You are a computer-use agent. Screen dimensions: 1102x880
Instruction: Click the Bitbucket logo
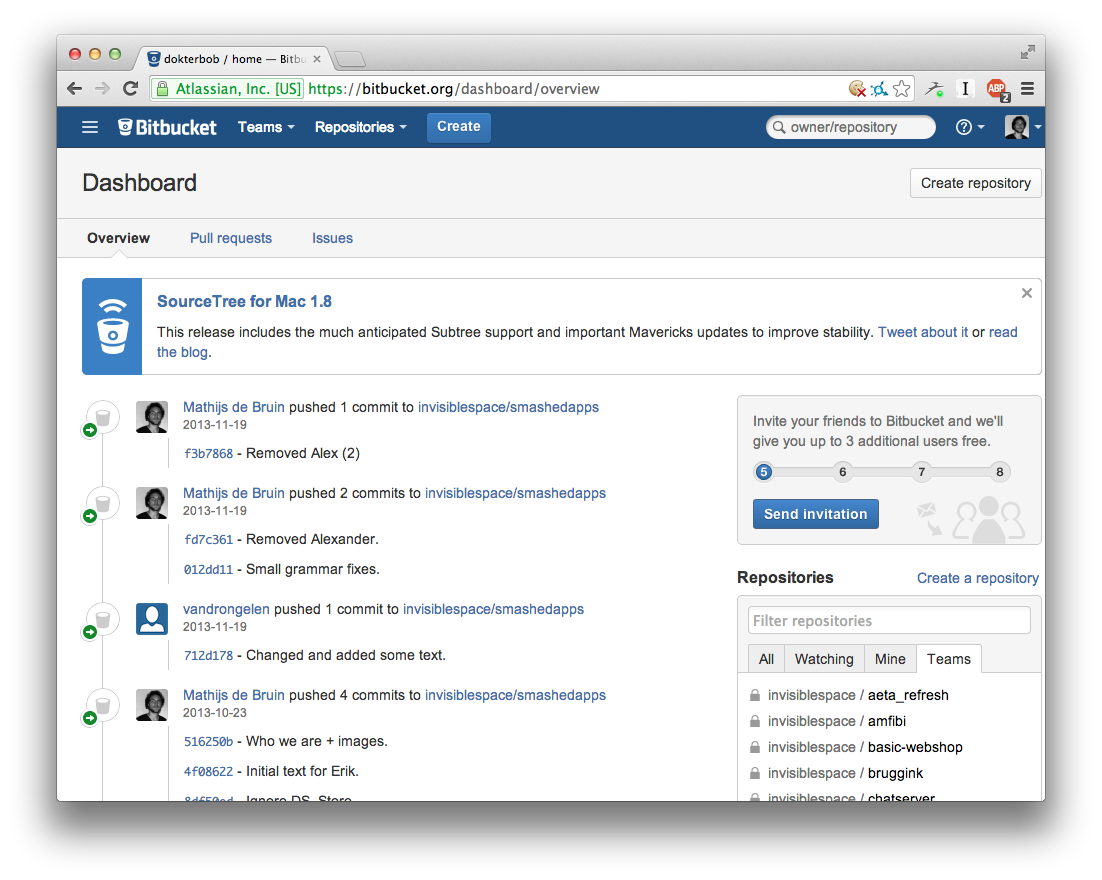pyautogui.click(x=167, y=127)
